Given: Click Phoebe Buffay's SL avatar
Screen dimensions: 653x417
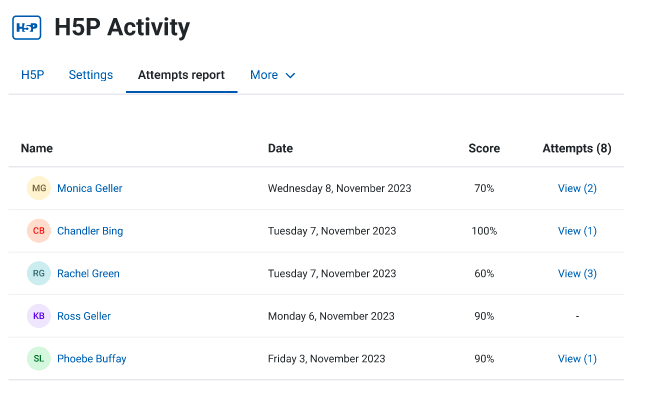Looking at the screenshot, I should pos(39,359).
